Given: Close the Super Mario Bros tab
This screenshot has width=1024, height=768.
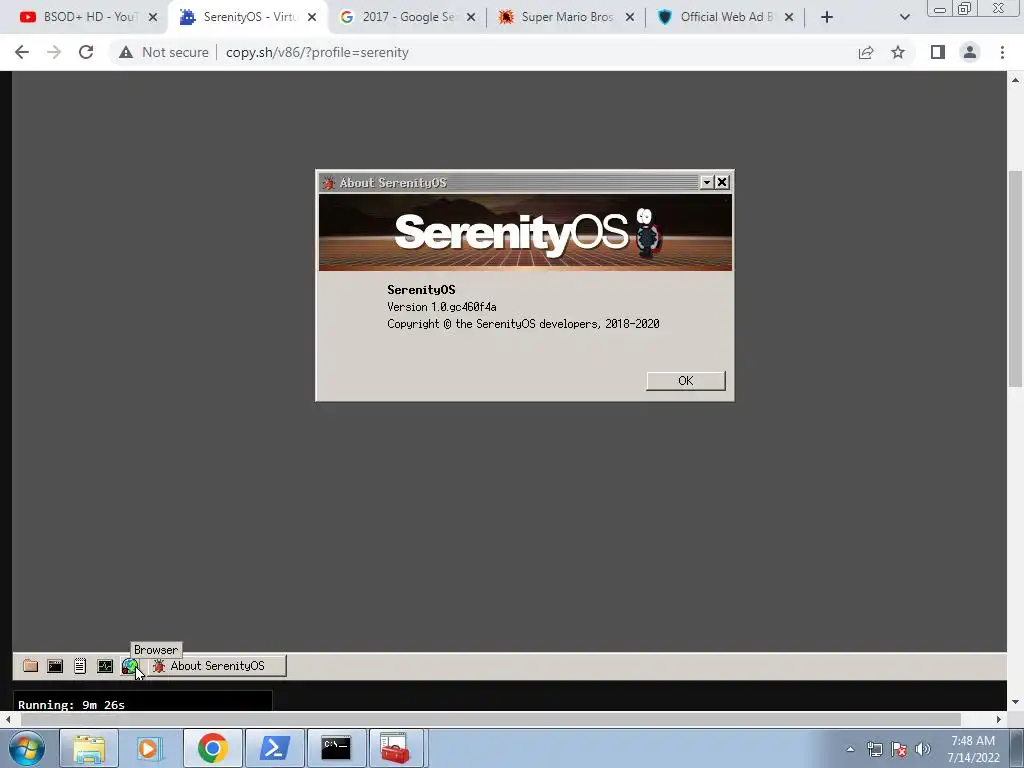Looking at the screenshot, I should (x=630, y=18).
